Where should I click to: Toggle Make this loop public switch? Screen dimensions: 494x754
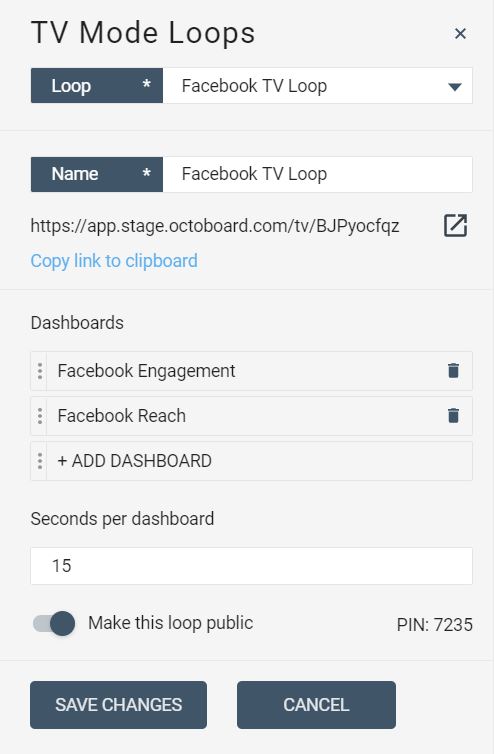54,623
